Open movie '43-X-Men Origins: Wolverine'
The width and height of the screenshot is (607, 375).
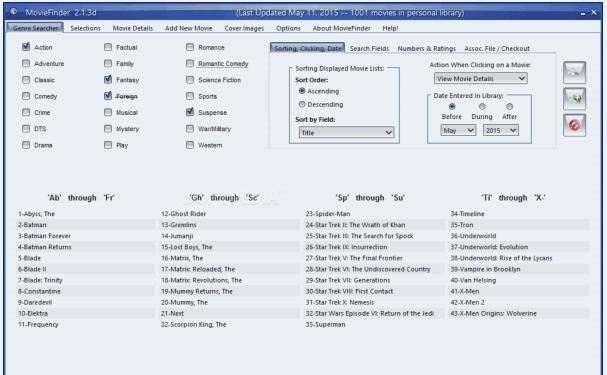click(493, 313)
